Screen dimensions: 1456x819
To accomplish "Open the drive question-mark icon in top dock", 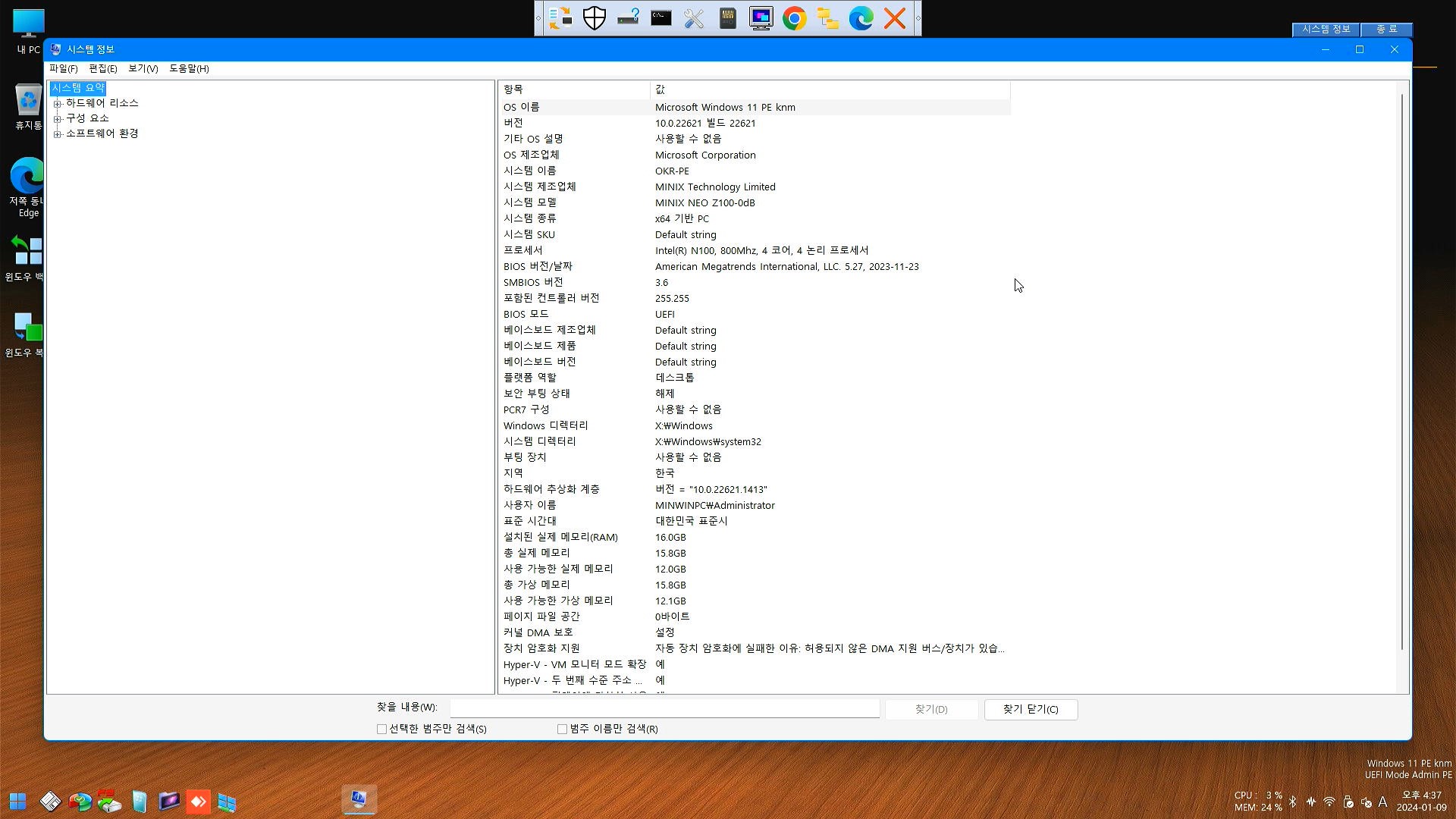I will [x=628, y=18].
